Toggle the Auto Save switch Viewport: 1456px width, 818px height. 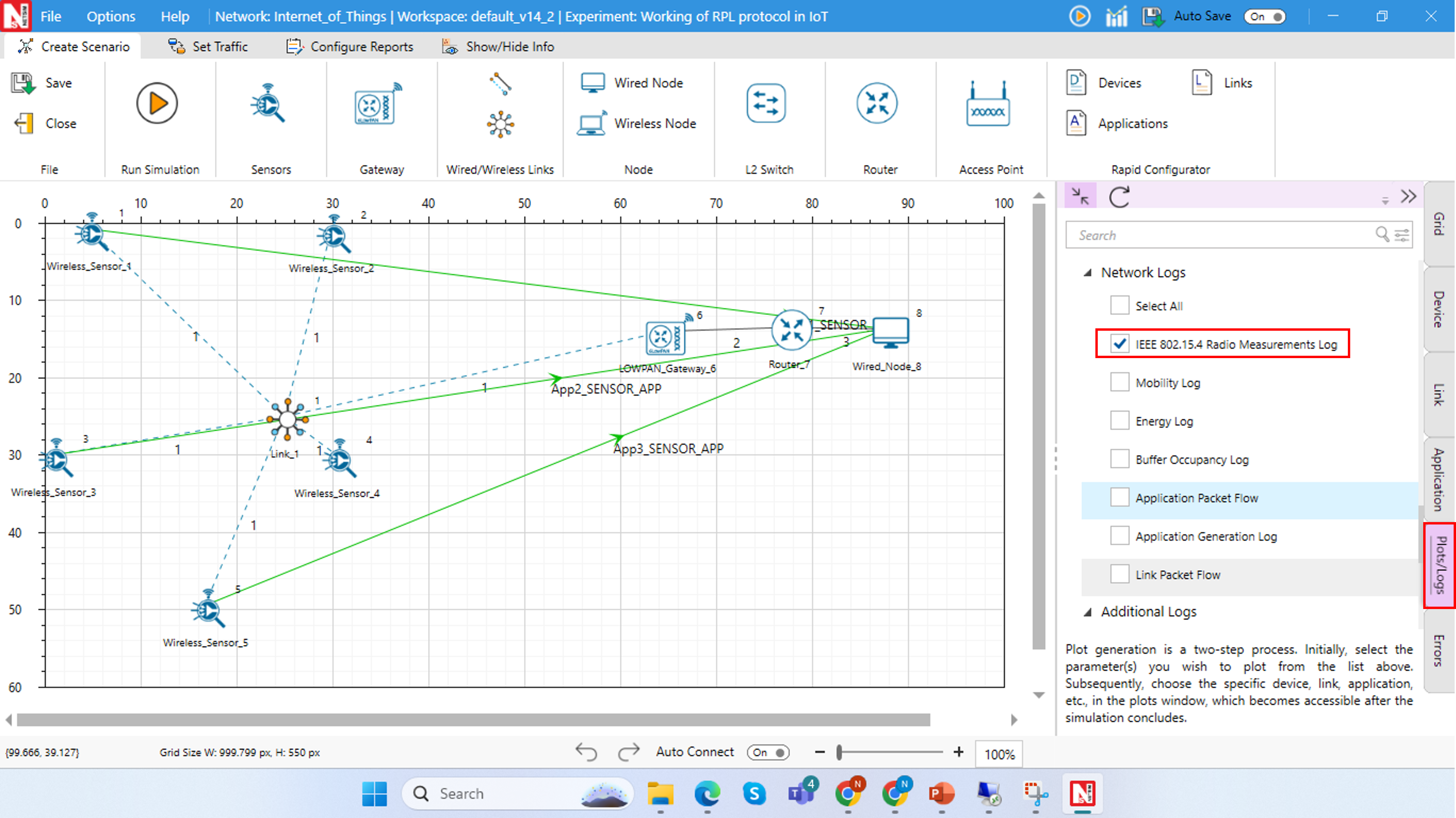(x=1265, y=17)
